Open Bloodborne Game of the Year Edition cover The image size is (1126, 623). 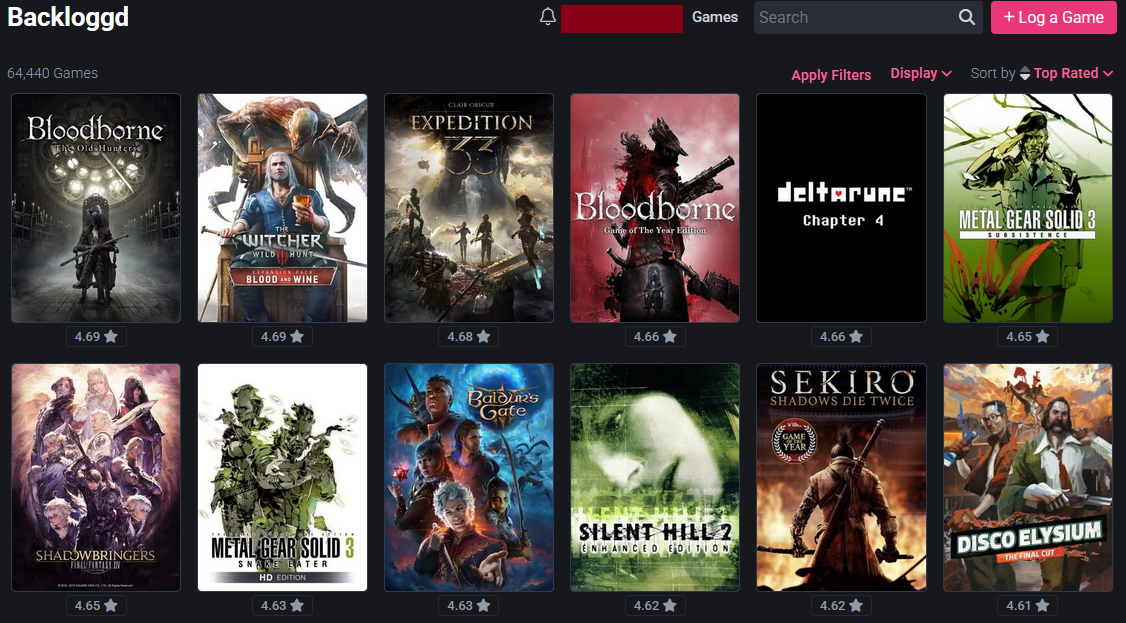point(655,208)
